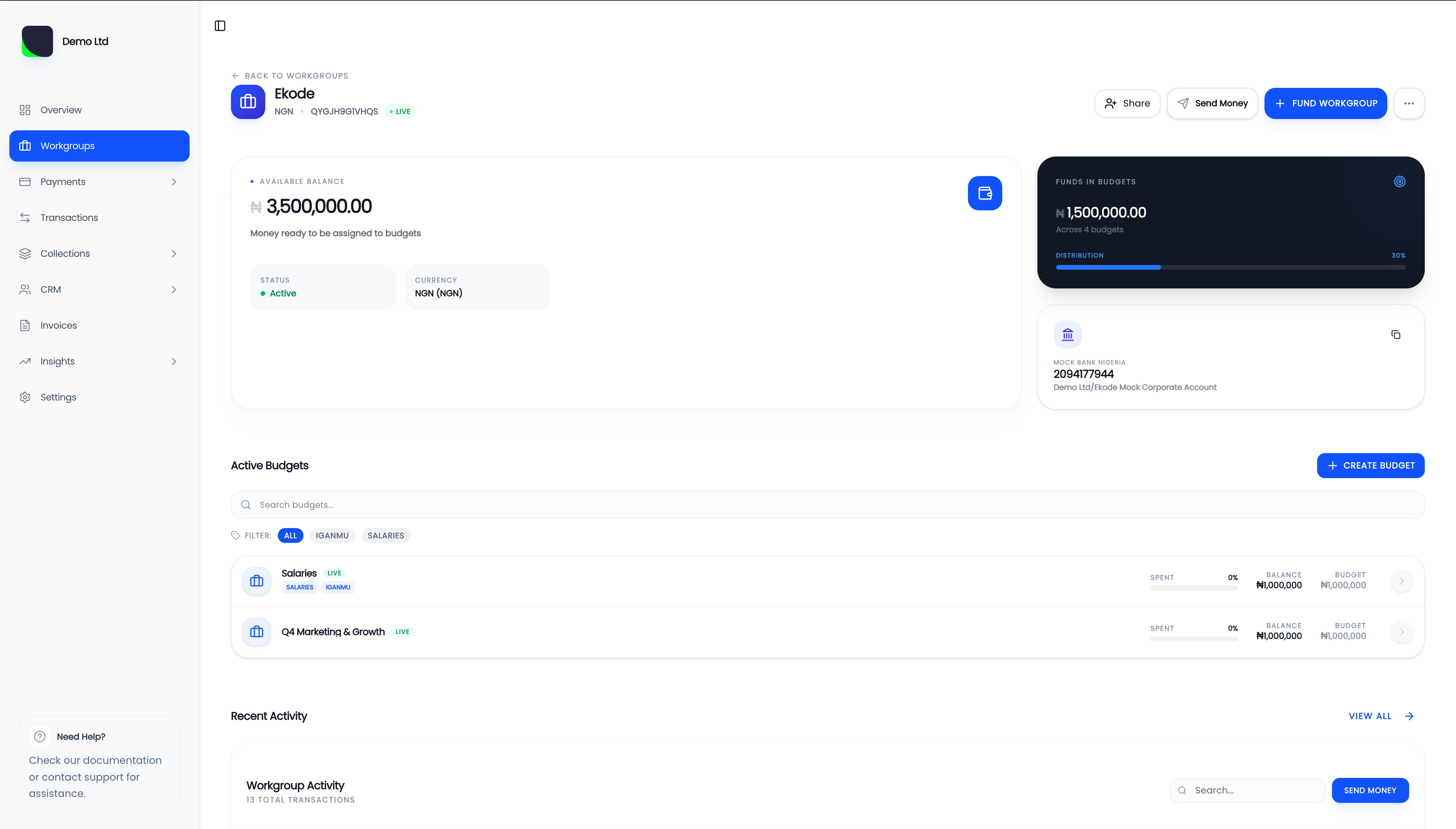
Task: Focus the Search budgets field
Action: click(827, 504)
